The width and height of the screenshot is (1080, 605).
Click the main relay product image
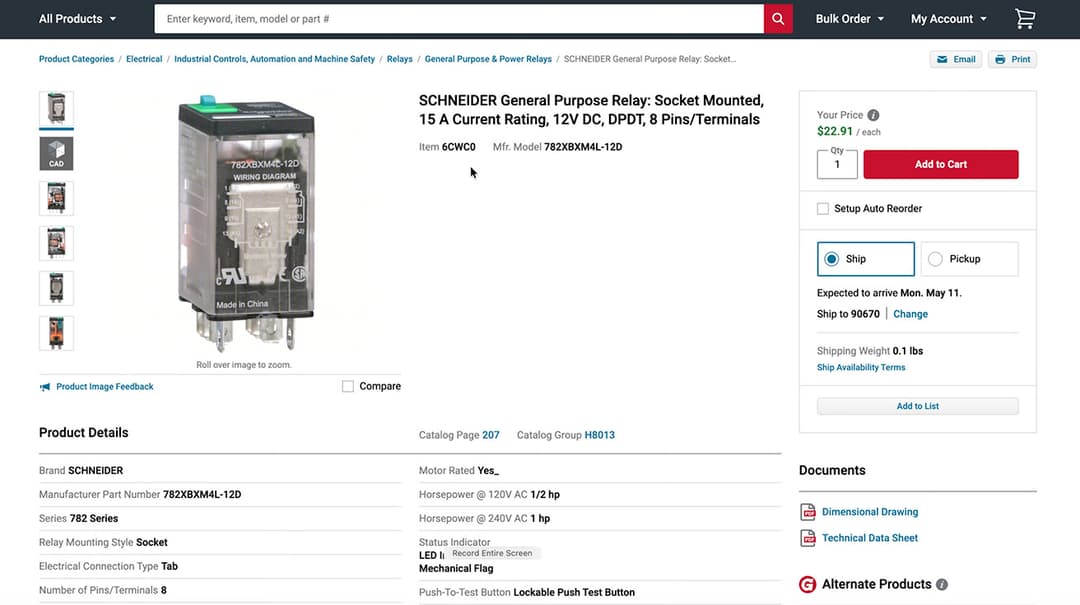pyautogui.click(x=245, y=222)
